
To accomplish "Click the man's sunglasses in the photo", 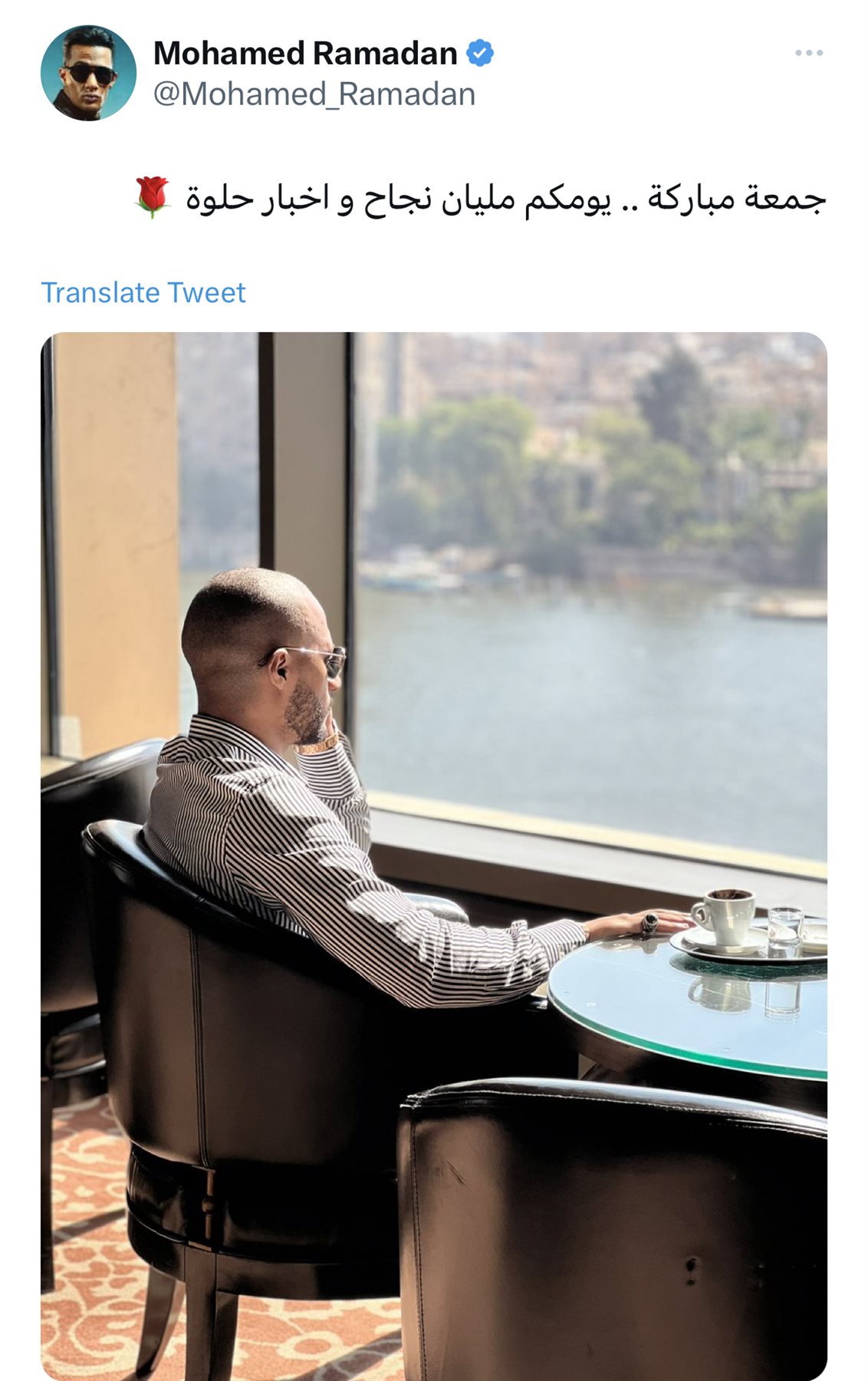I will tap(314, 658).
